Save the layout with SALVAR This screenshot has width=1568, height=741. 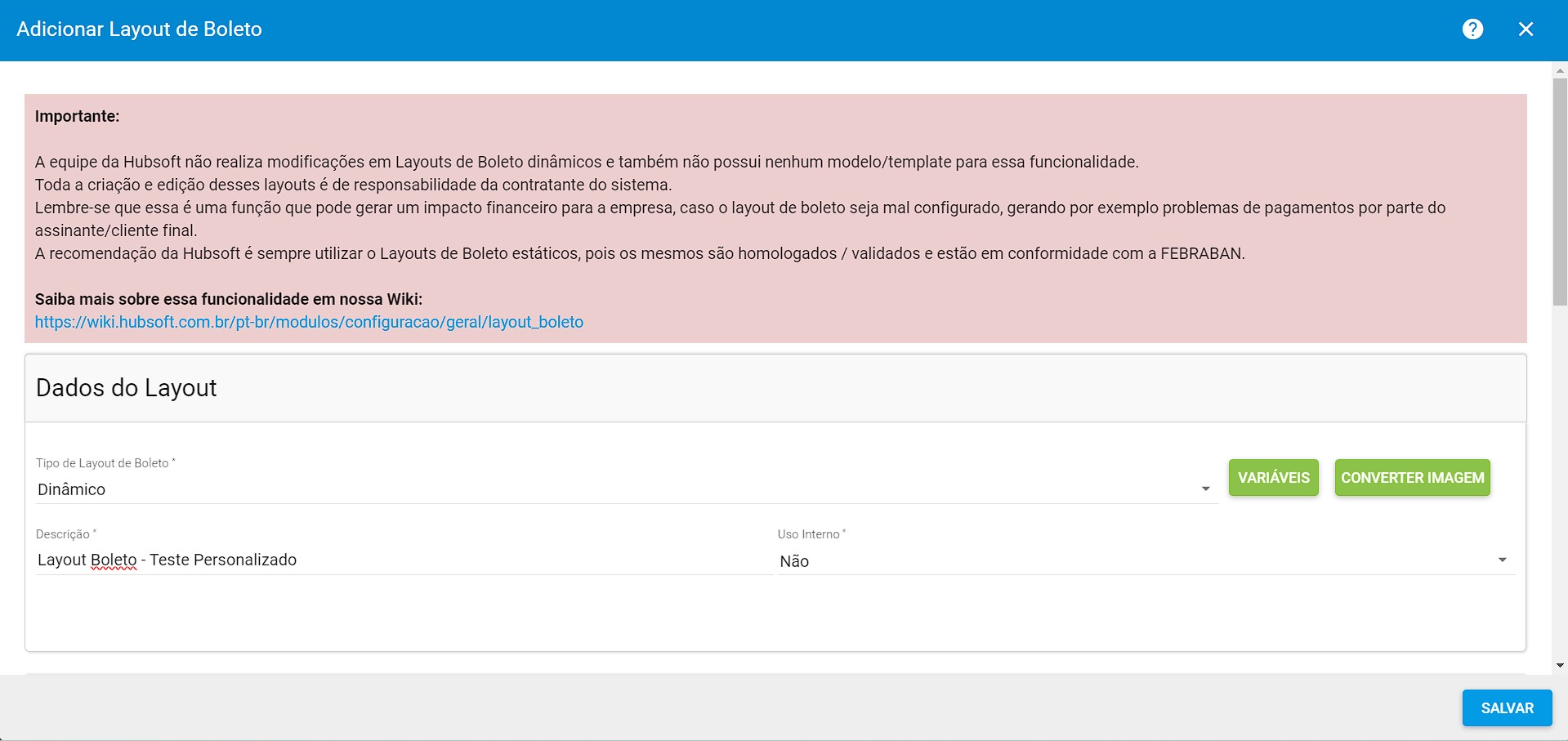(x=1507, y=708)
